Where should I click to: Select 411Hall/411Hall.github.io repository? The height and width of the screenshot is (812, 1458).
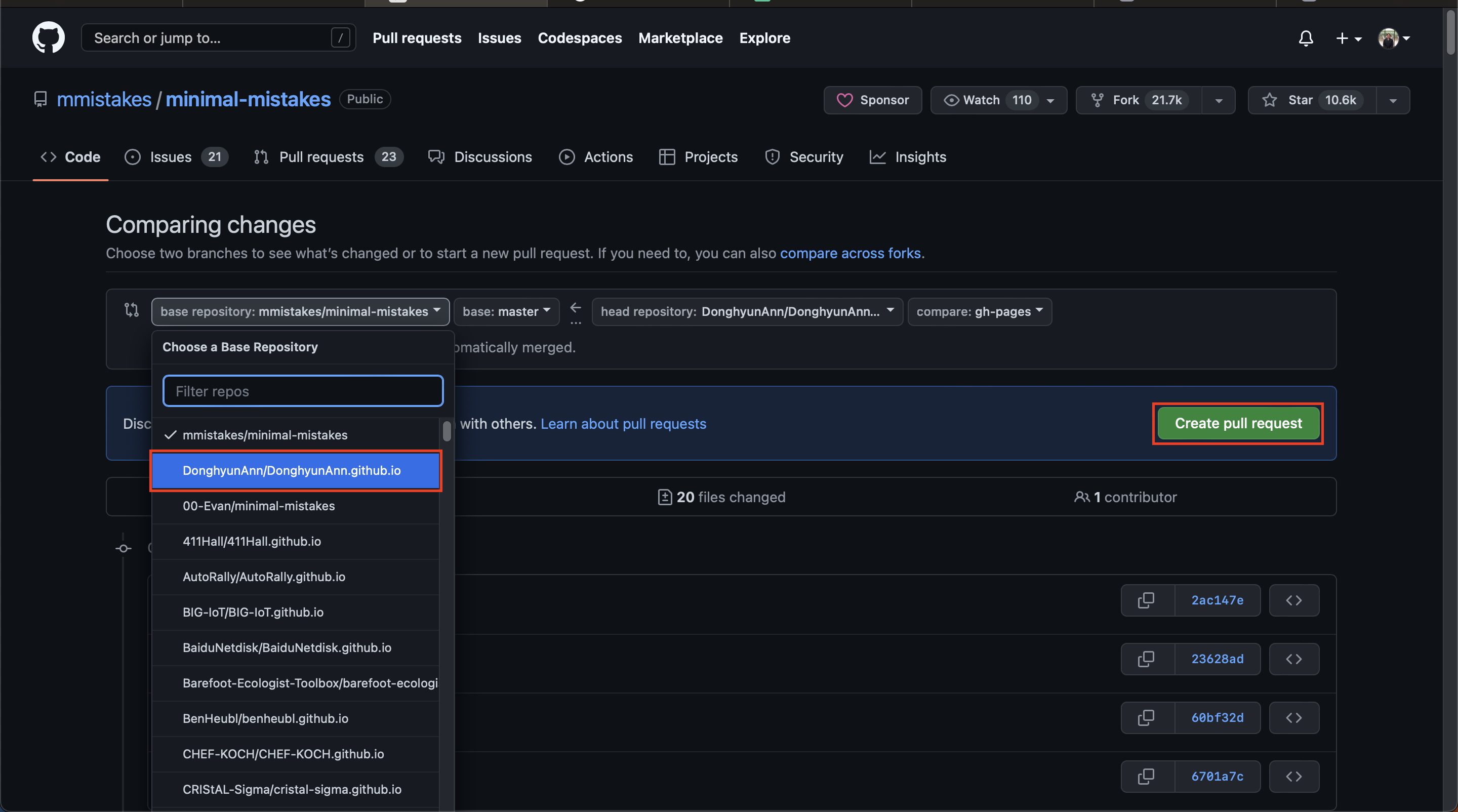(296, 541)
